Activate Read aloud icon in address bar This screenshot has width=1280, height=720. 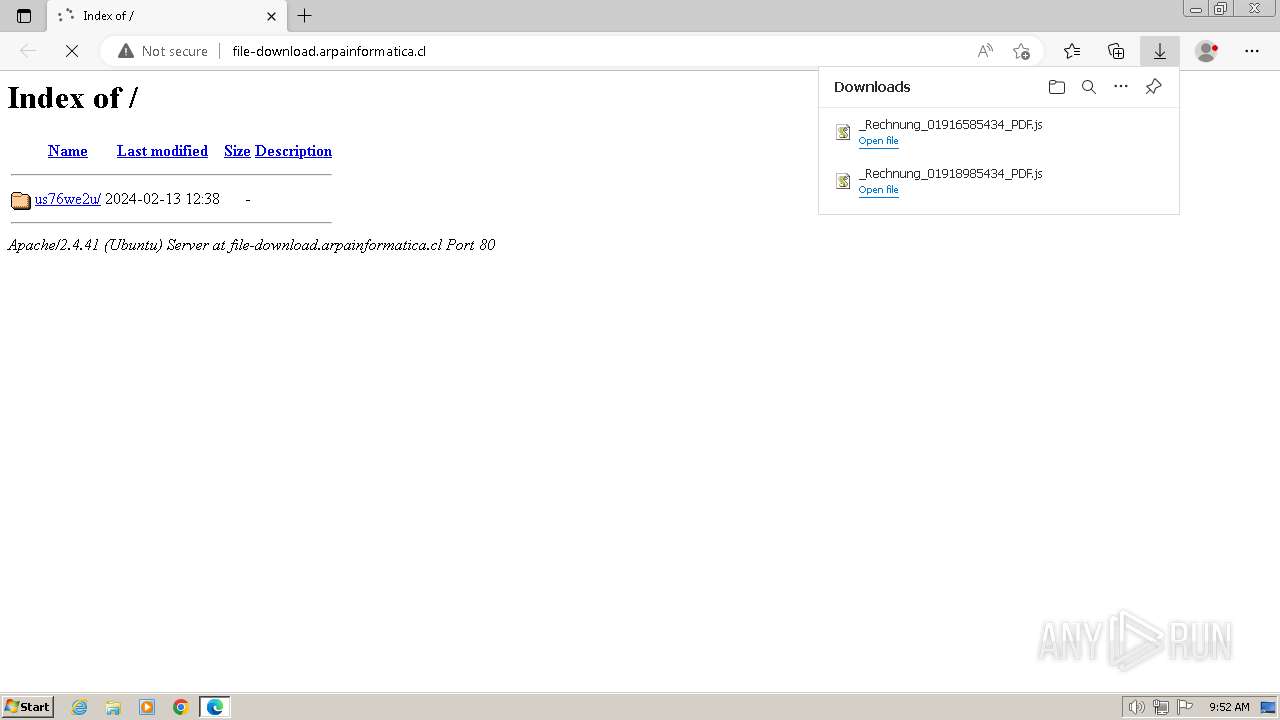point(985,51)
